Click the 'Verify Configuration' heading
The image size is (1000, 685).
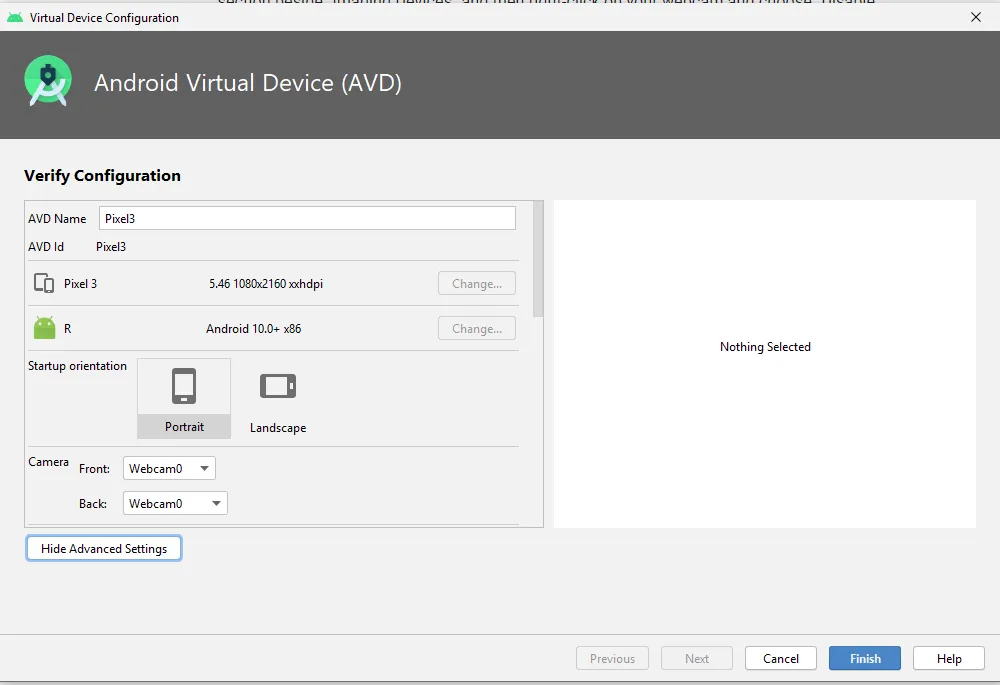click(x=102, y=175)
